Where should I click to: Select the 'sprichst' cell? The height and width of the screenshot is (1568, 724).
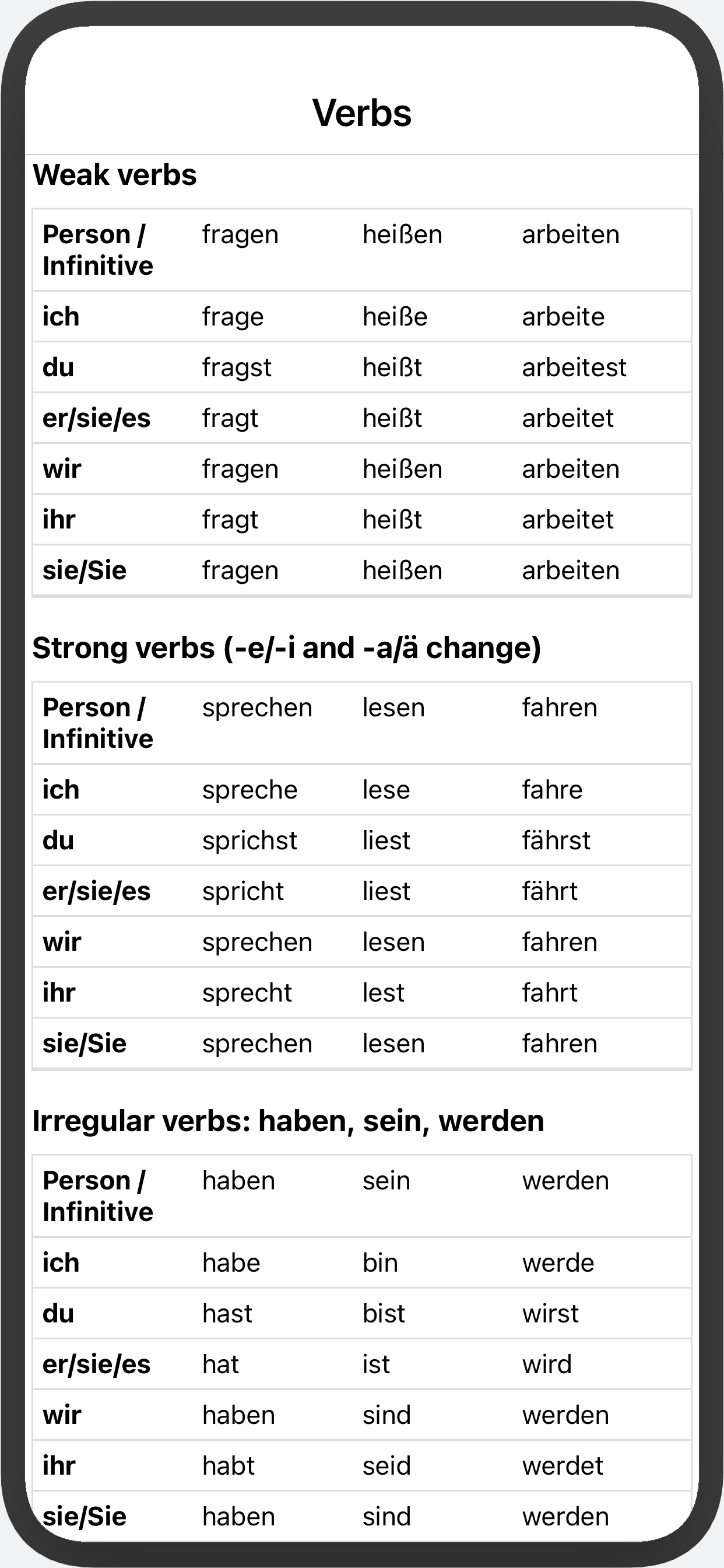point(249,841)
